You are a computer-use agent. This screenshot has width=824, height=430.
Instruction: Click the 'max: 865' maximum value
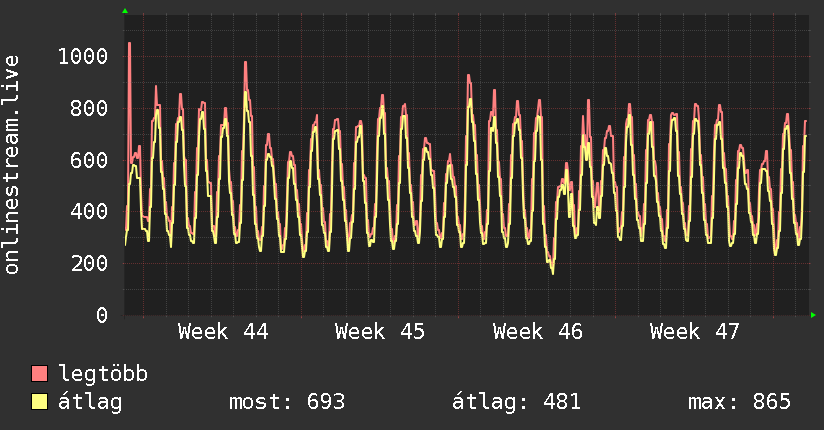click(739, 402)
